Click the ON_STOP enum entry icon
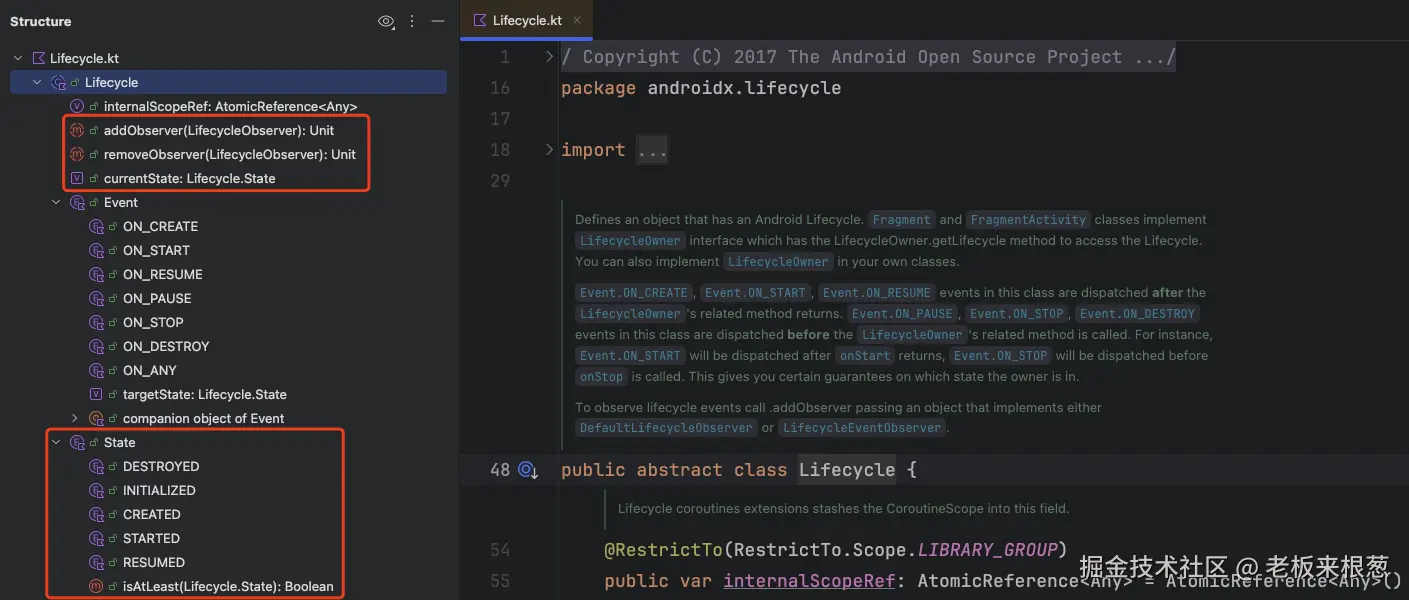The image size is (1409, 600). point(96,322)
